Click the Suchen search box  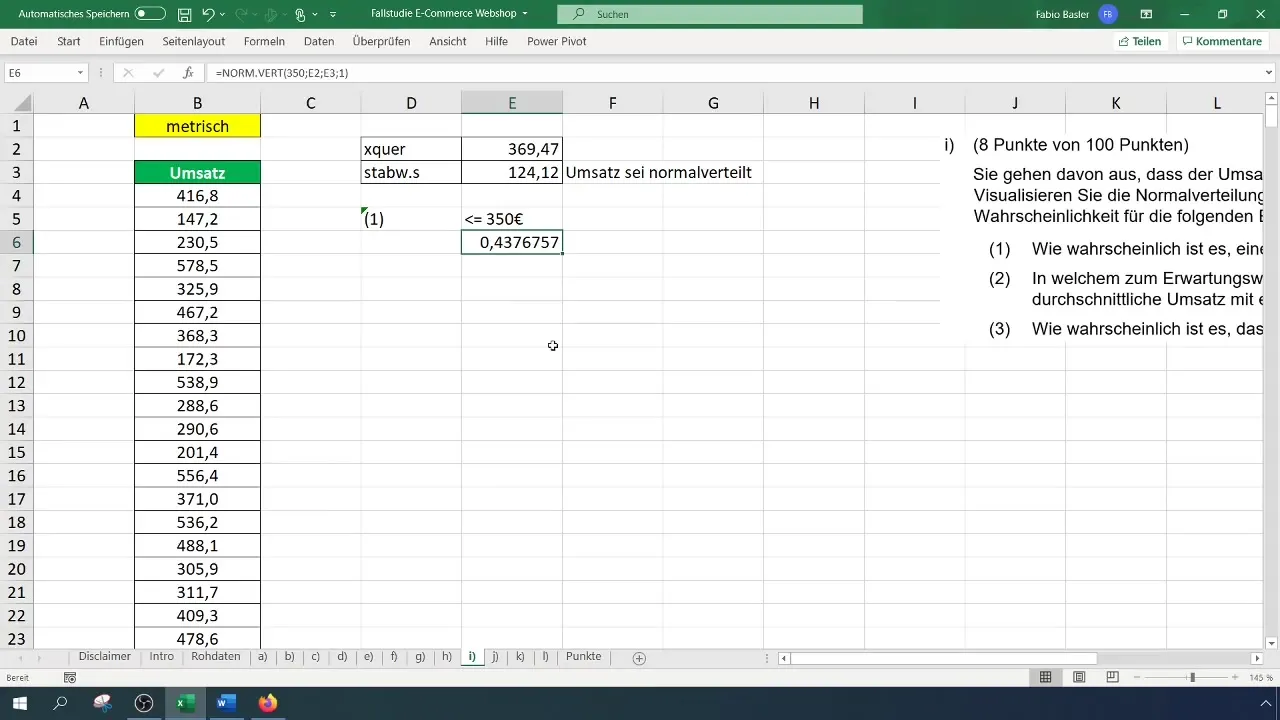709,14
